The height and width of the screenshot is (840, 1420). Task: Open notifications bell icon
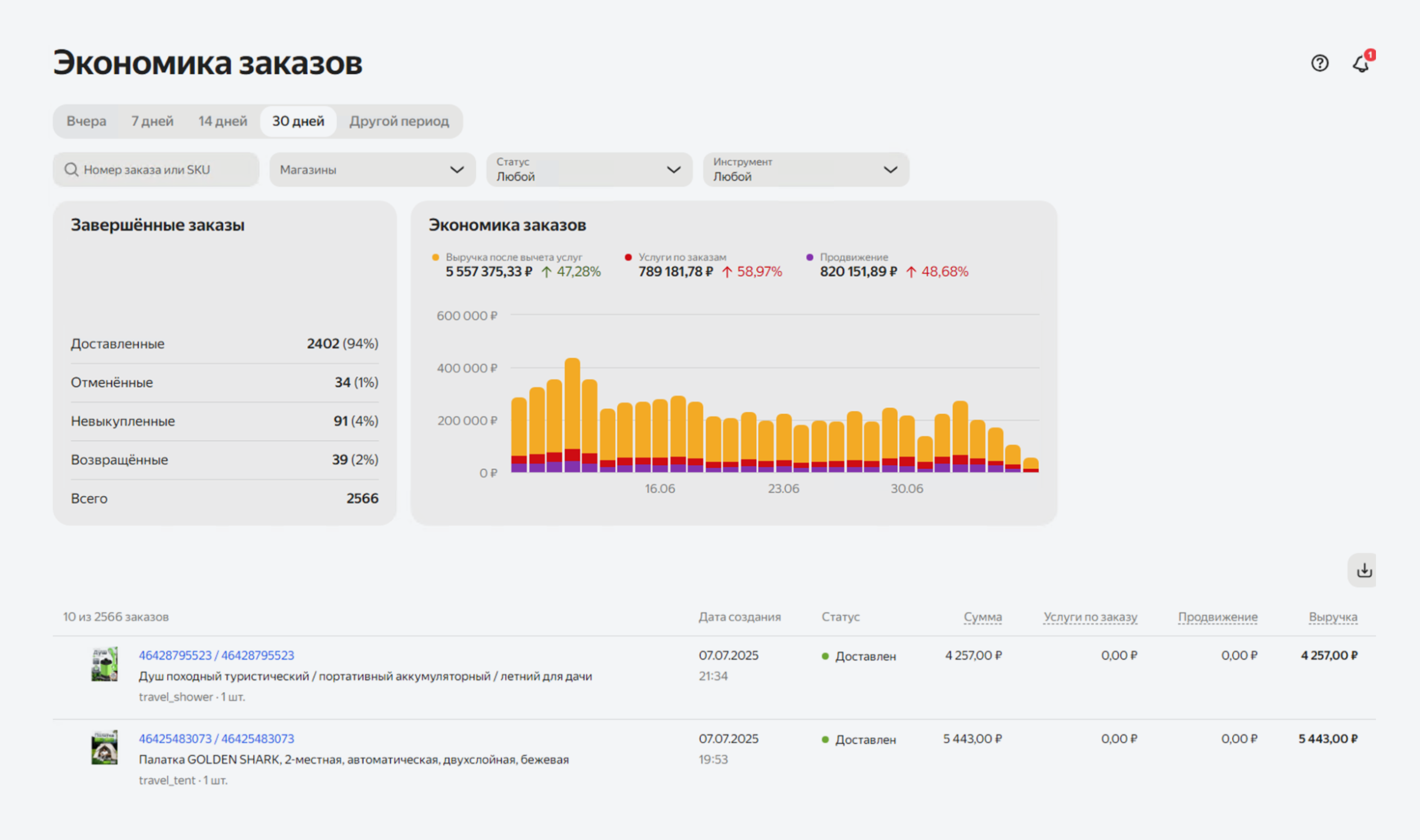pos(1361,63)
